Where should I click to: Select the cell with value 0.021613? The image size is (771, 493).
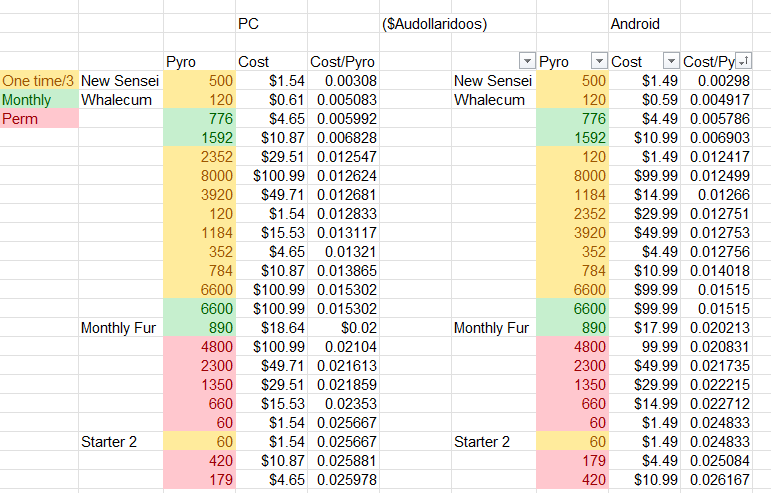pos(343,366)
